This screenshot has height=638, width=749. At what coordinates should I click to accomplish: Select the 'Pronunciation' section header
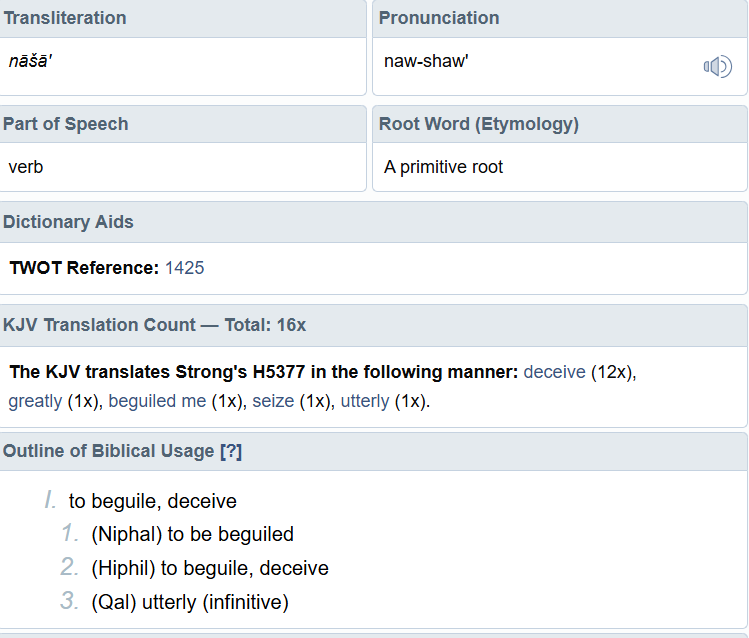[439, 18]
